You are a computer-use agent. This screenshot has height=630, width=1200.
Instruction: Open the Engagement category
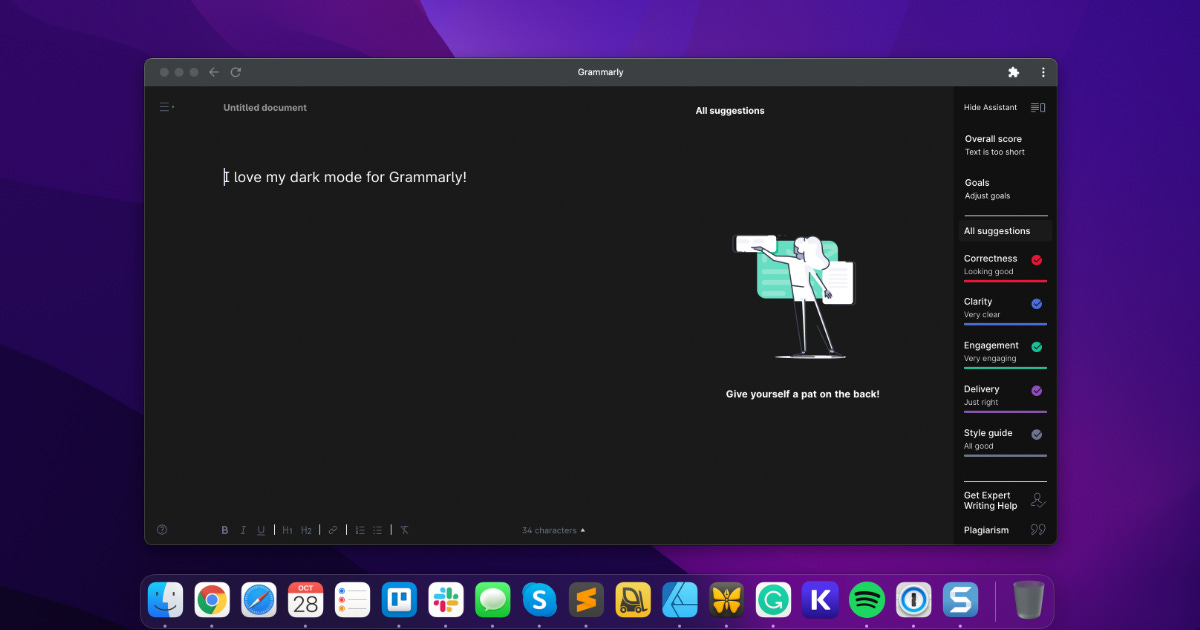pos(1005,352)
